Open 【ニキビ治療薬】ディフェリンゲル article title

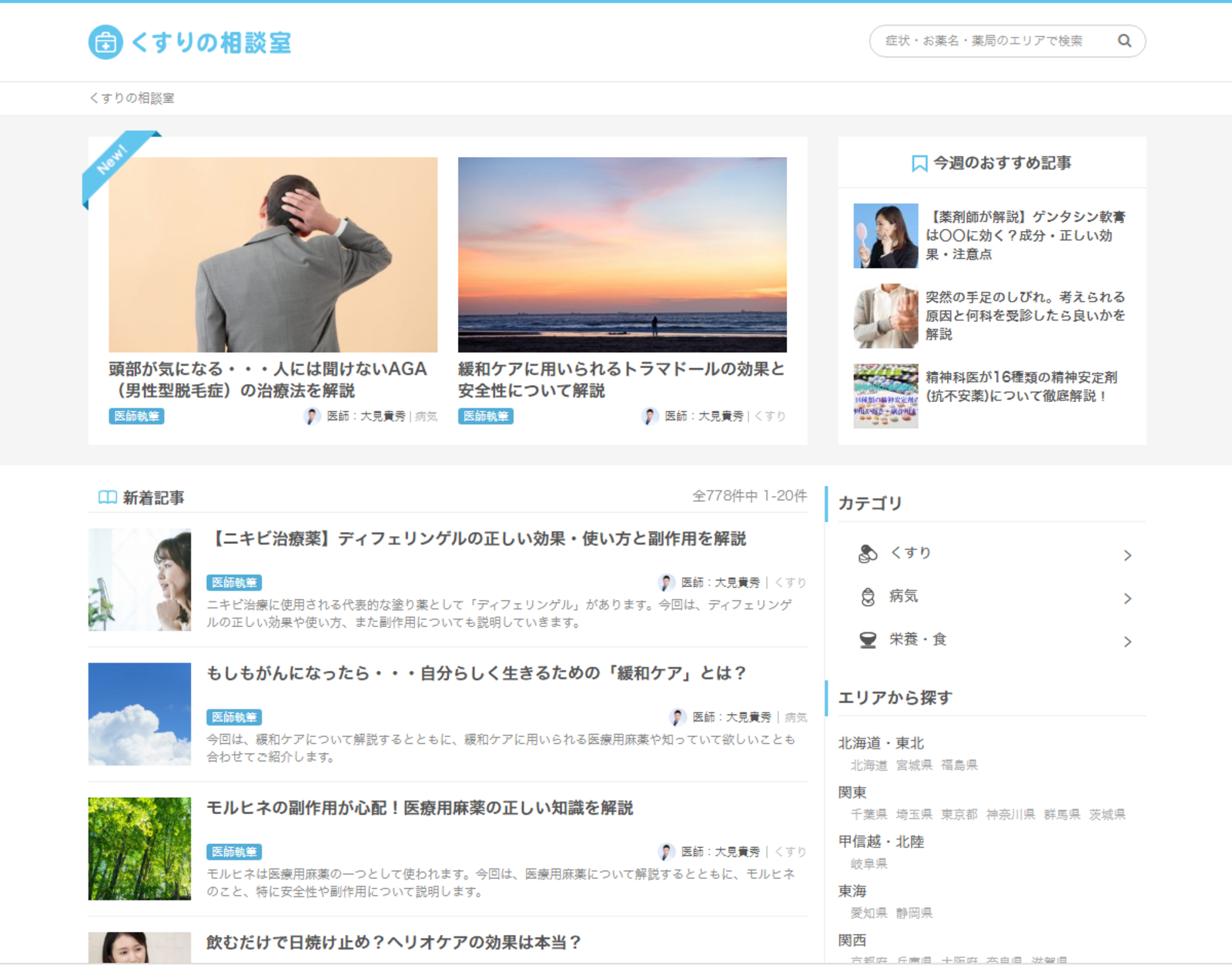pos(477,538)
